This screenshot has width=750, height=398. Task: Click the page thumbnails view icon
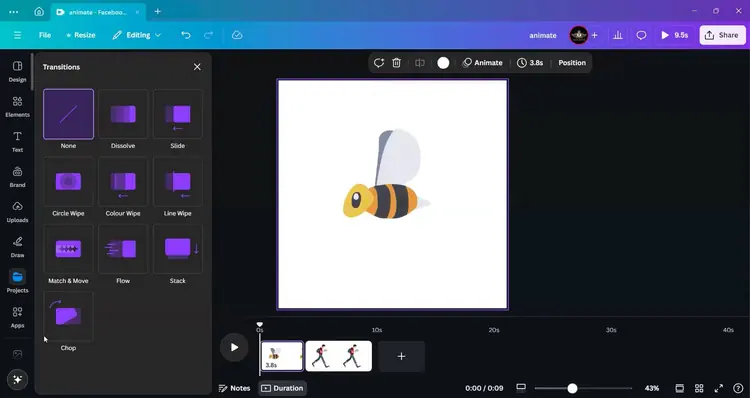click(x=679, y=388)
